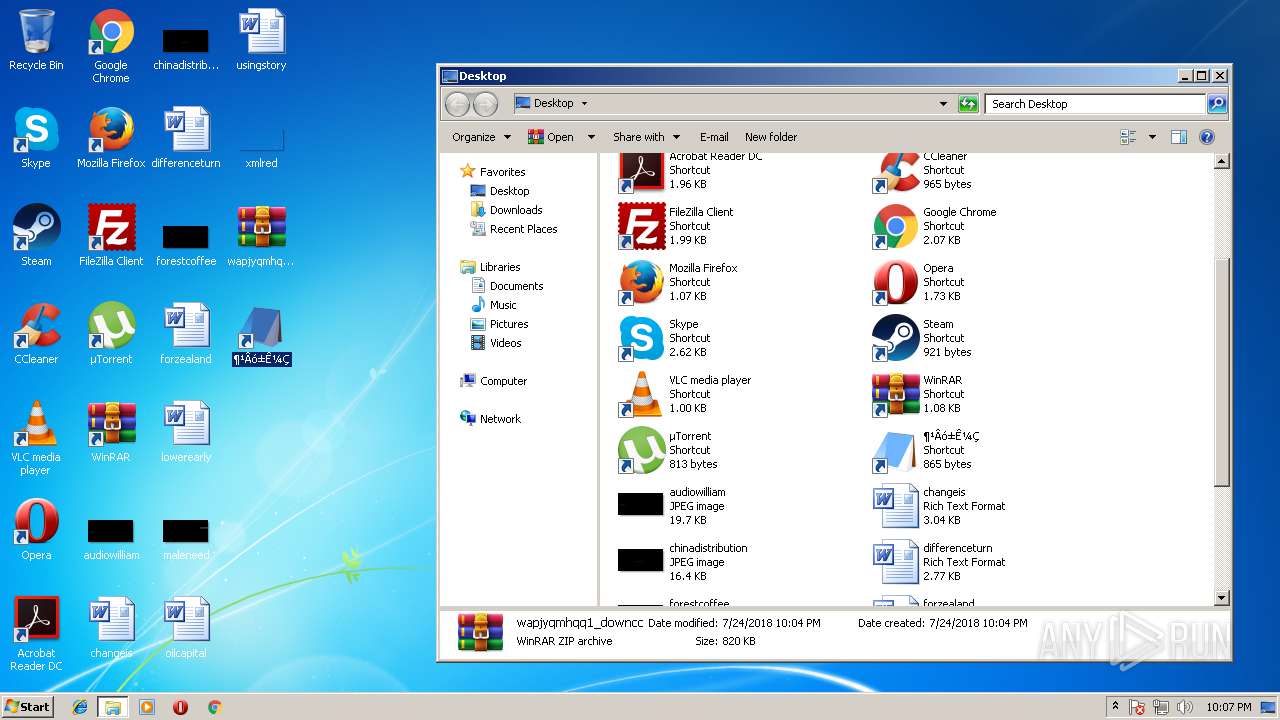Select wapjyqmhq archive on desktop
The width and height of the screenshot is (1280, 720).
262,236
